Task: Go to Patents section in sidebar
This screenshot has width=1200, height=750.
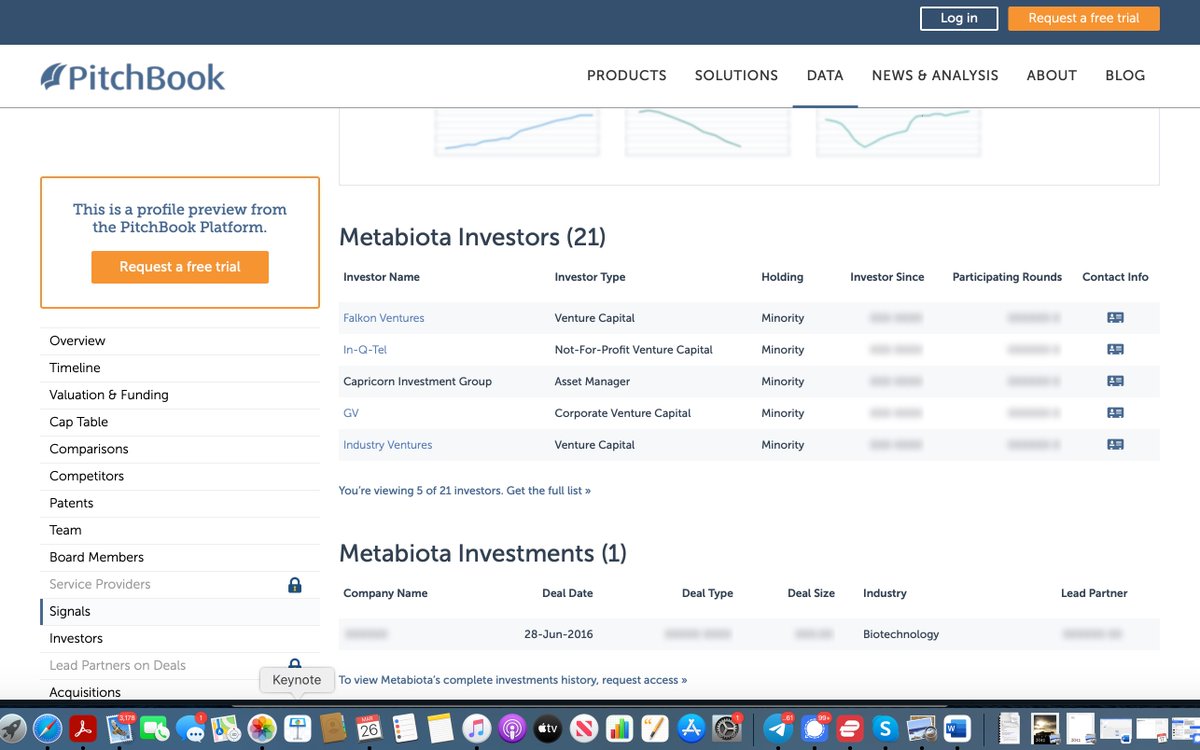Action: (x=72, y=503)
